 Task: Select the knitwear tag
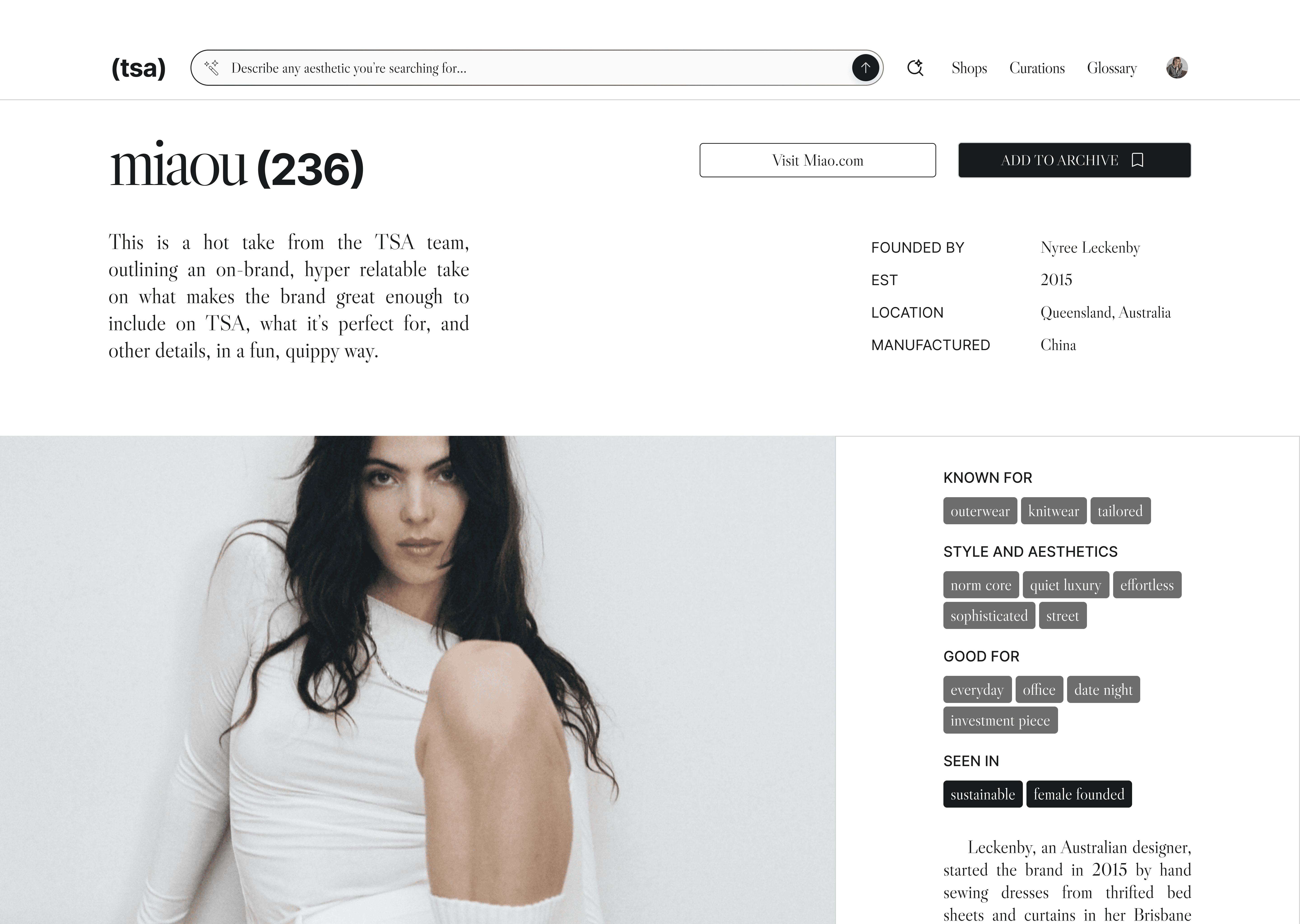coord(1053,511)
